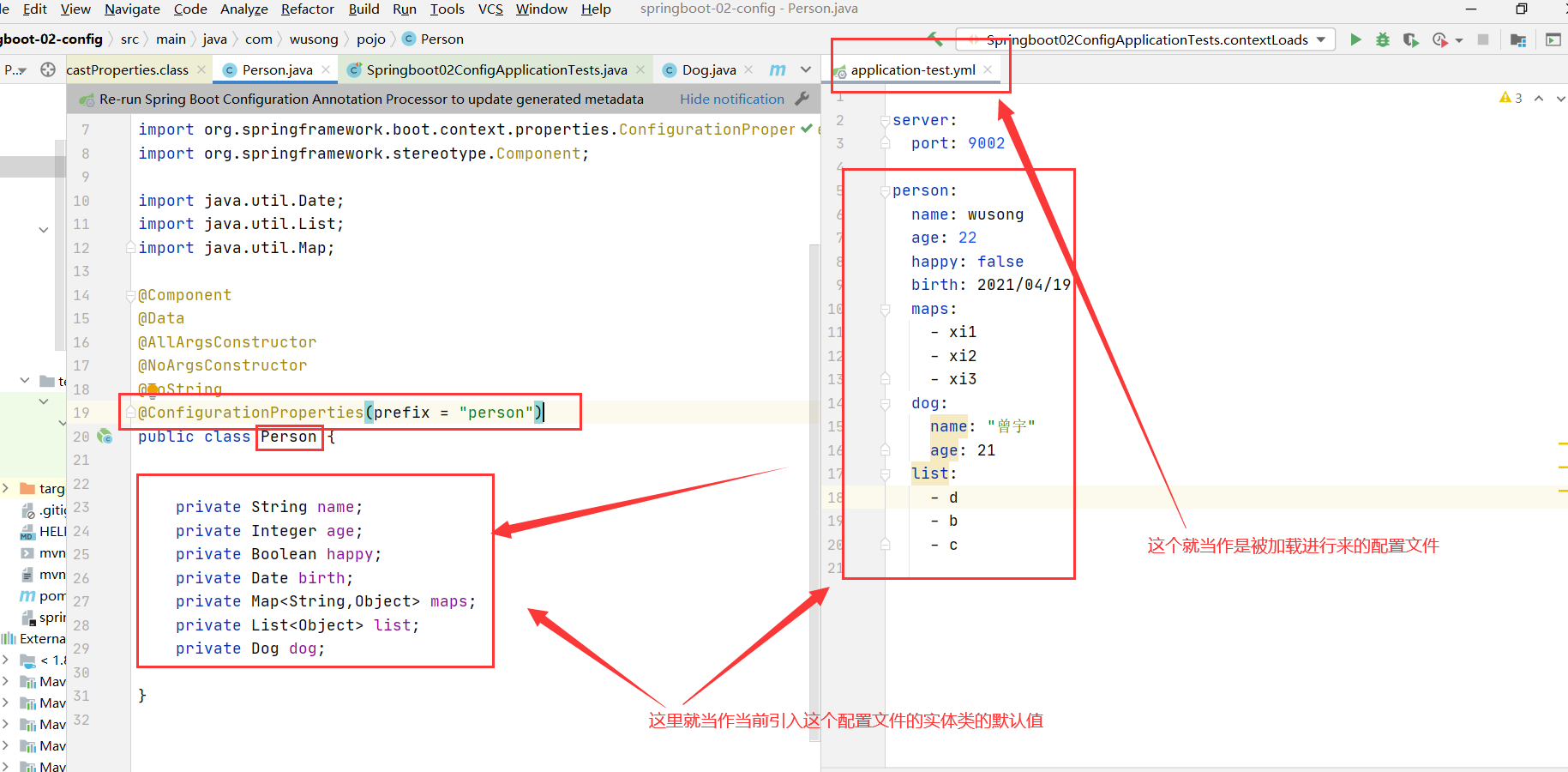Start debugging with the bug icon
Viewport: 1568px width, 772px height.
coord(1383,39)
